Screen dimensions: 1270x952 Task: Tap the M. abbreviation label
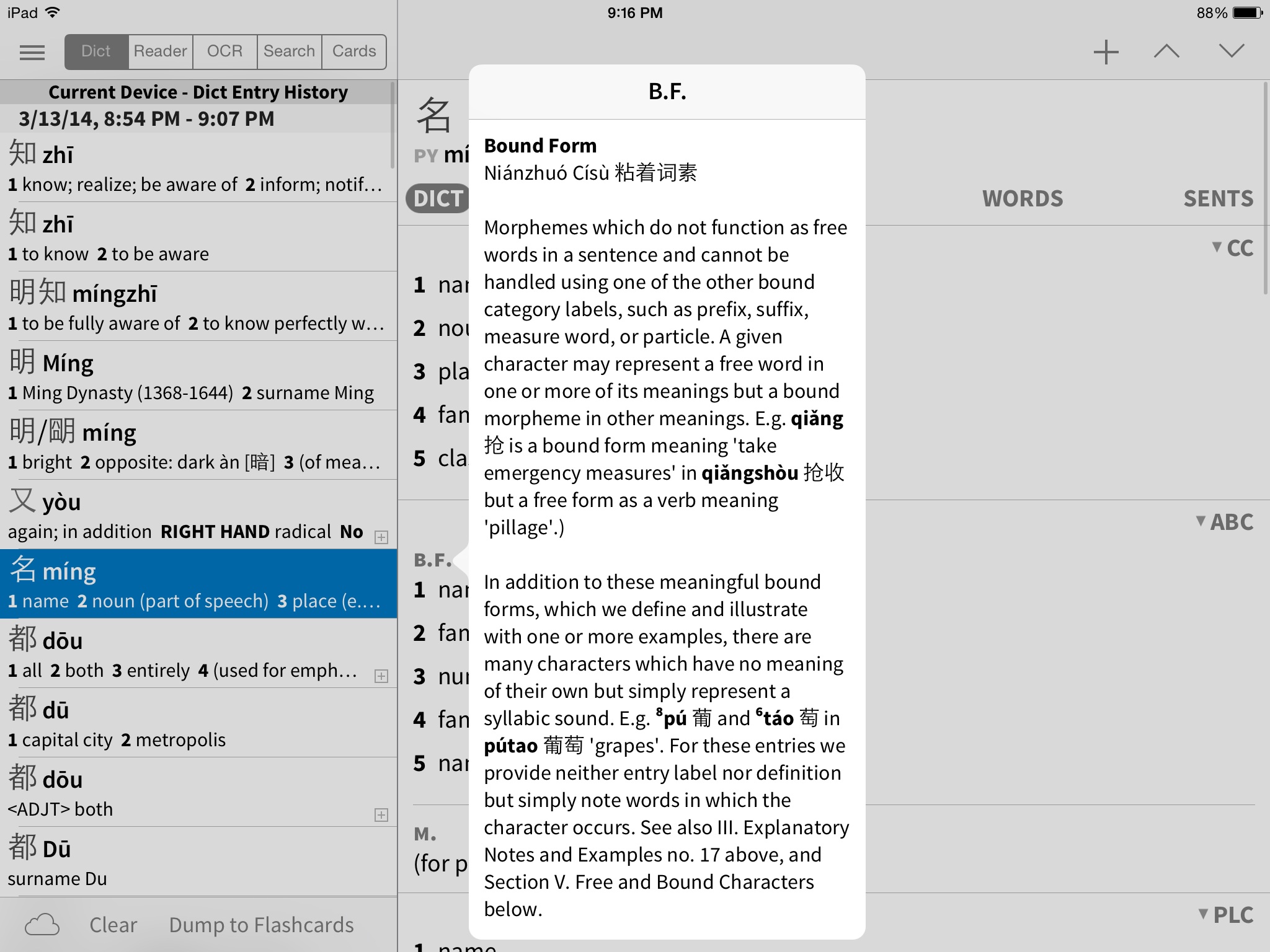coord(425,834)
